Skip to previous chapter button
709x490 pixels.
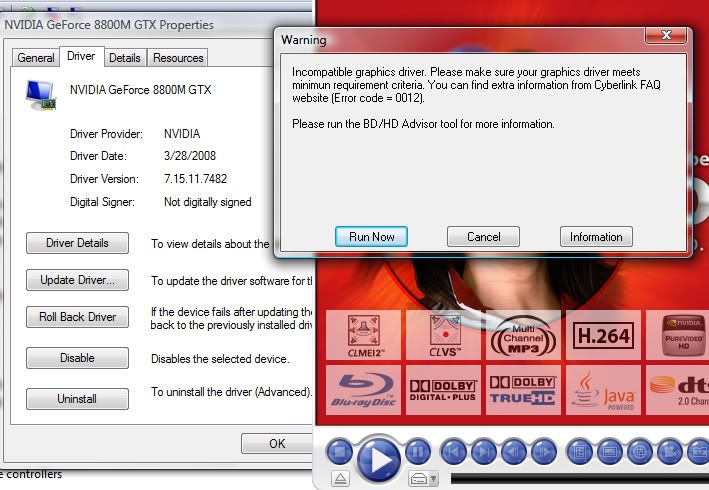coord(454,452)
